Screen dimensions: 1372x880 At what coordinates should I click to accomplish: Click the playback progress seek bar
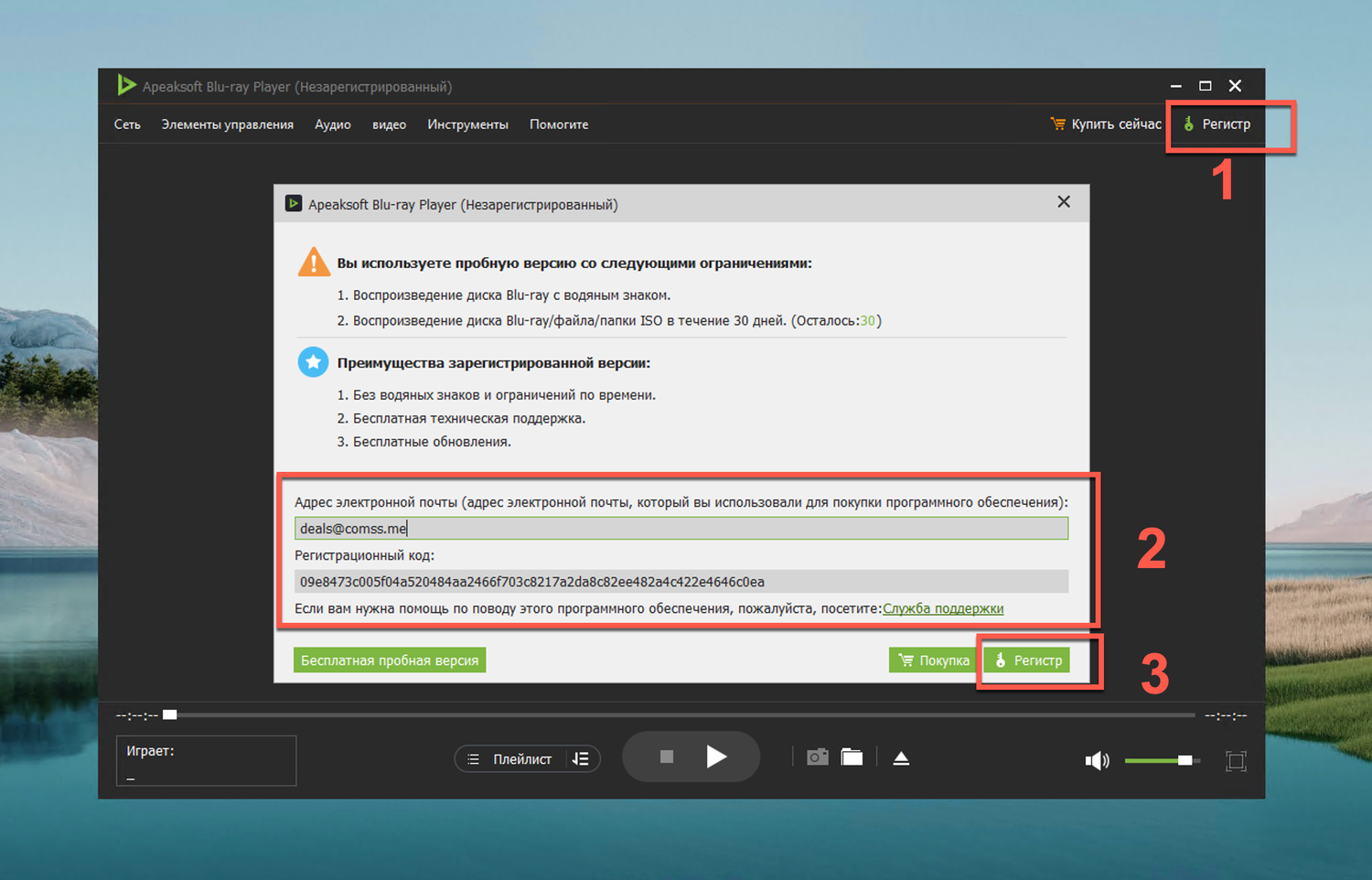679,714
